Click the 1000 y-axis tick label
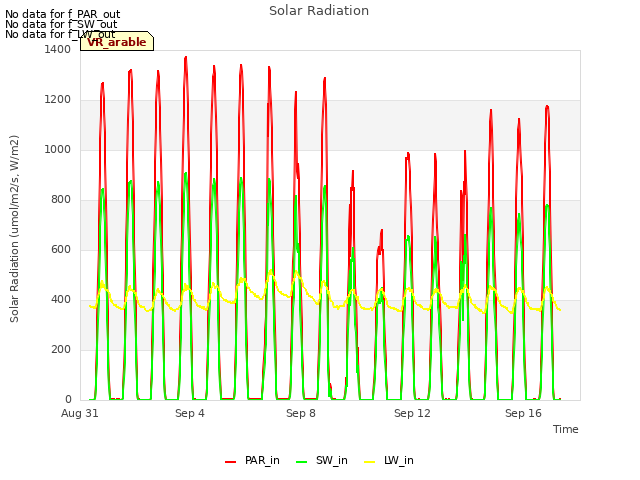 [x=58, y=149]
